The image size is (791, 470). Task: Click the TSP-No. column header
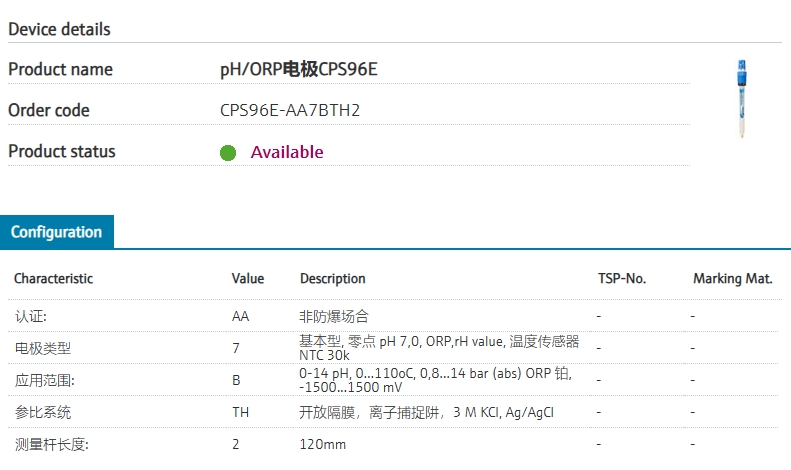(622, 278)
